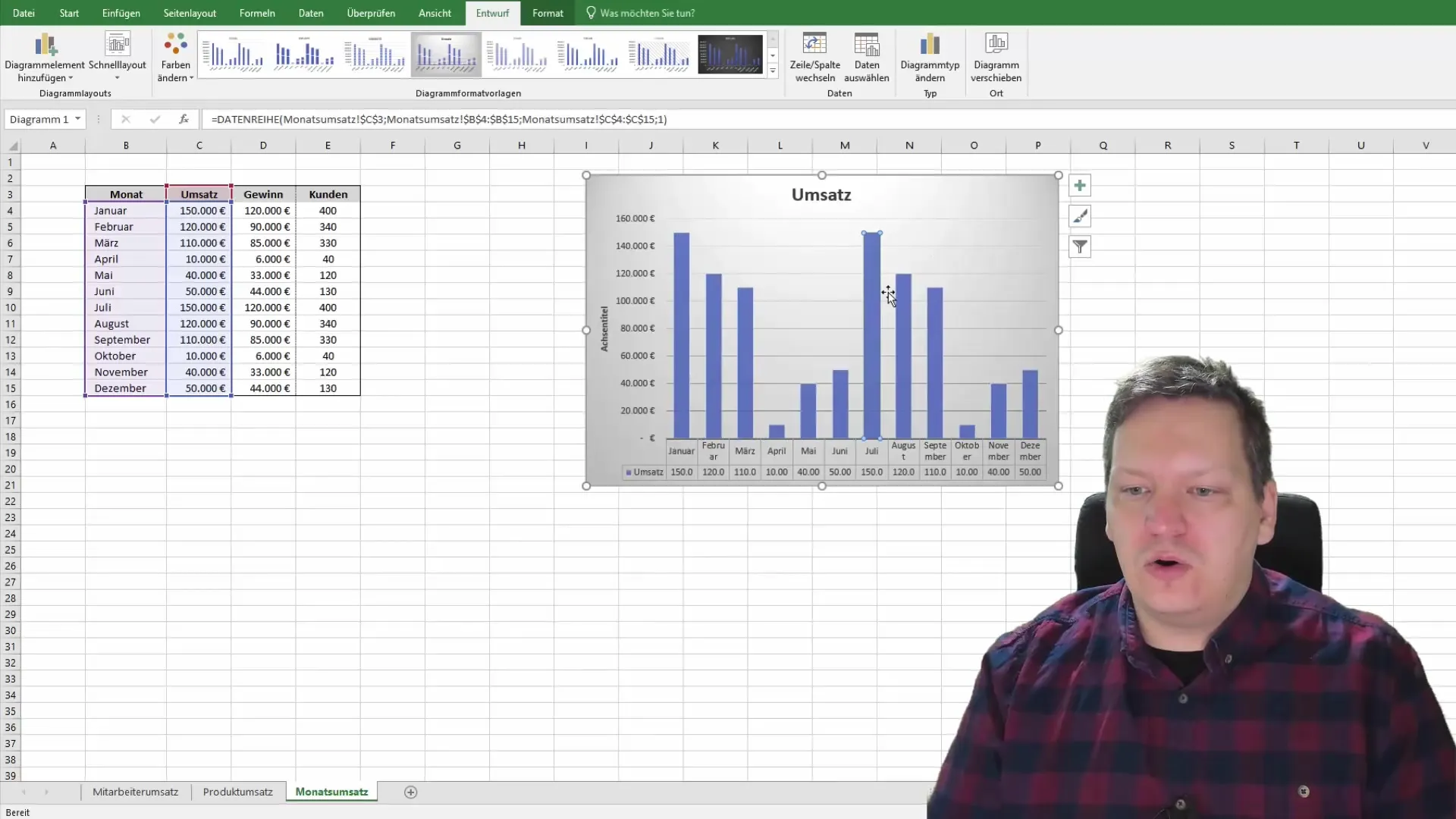Screen dimensions: 1456x819
Task: Switch to the Format ribbon tab
Action: click(x=548, y=13)
